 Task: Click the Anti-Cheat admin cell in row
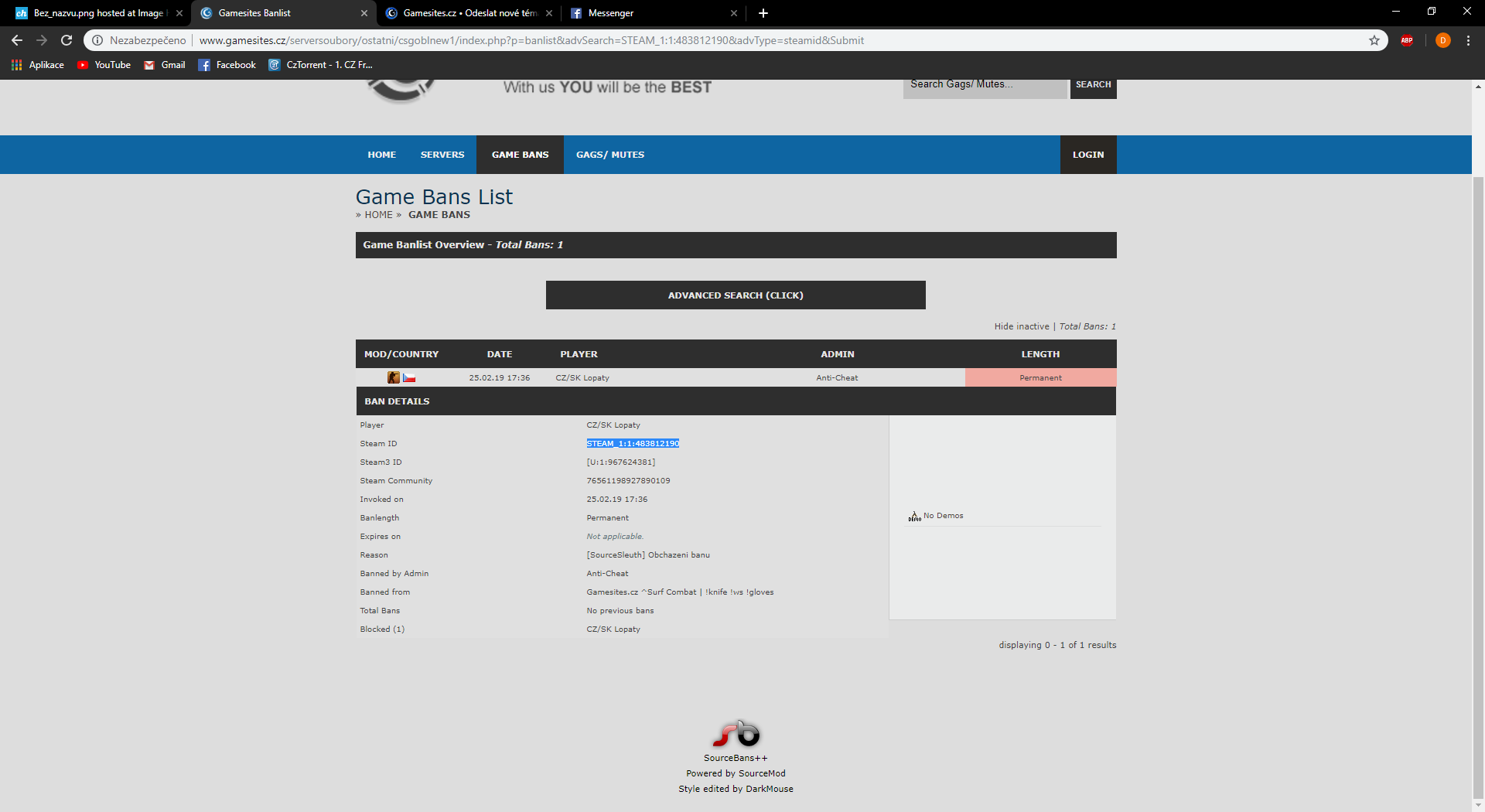click(837, 378)
